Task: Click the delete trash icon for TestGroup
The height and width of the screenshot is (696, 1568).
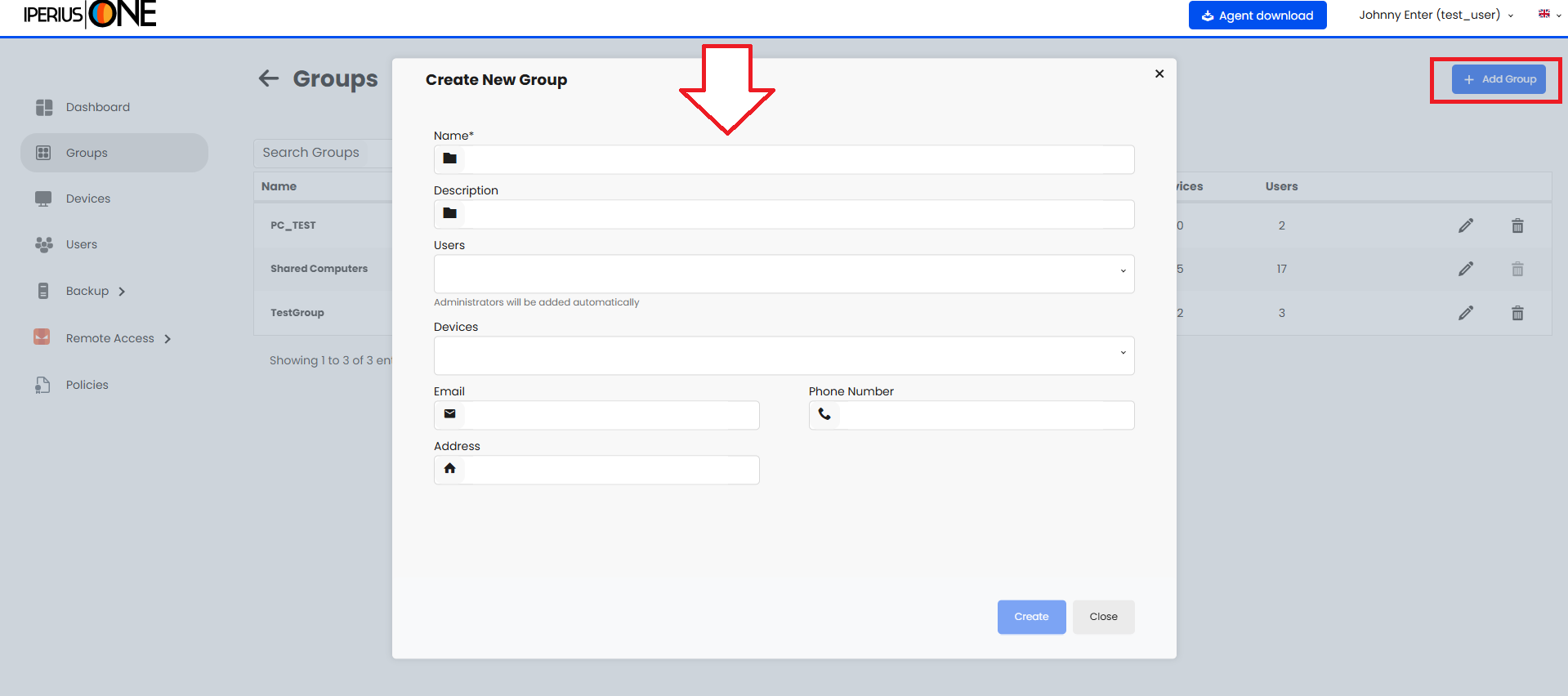Action: click(1517, 313)
